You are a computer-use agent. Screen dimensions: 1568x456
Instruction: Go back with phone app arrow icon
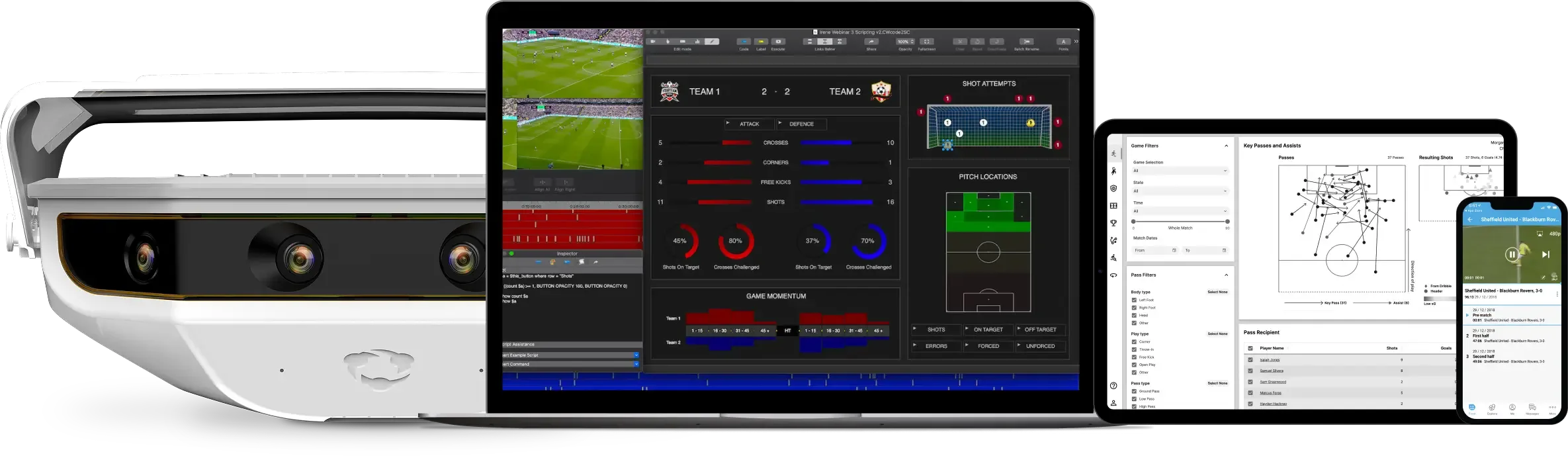pyautogui.click(x=1470, y=219)
